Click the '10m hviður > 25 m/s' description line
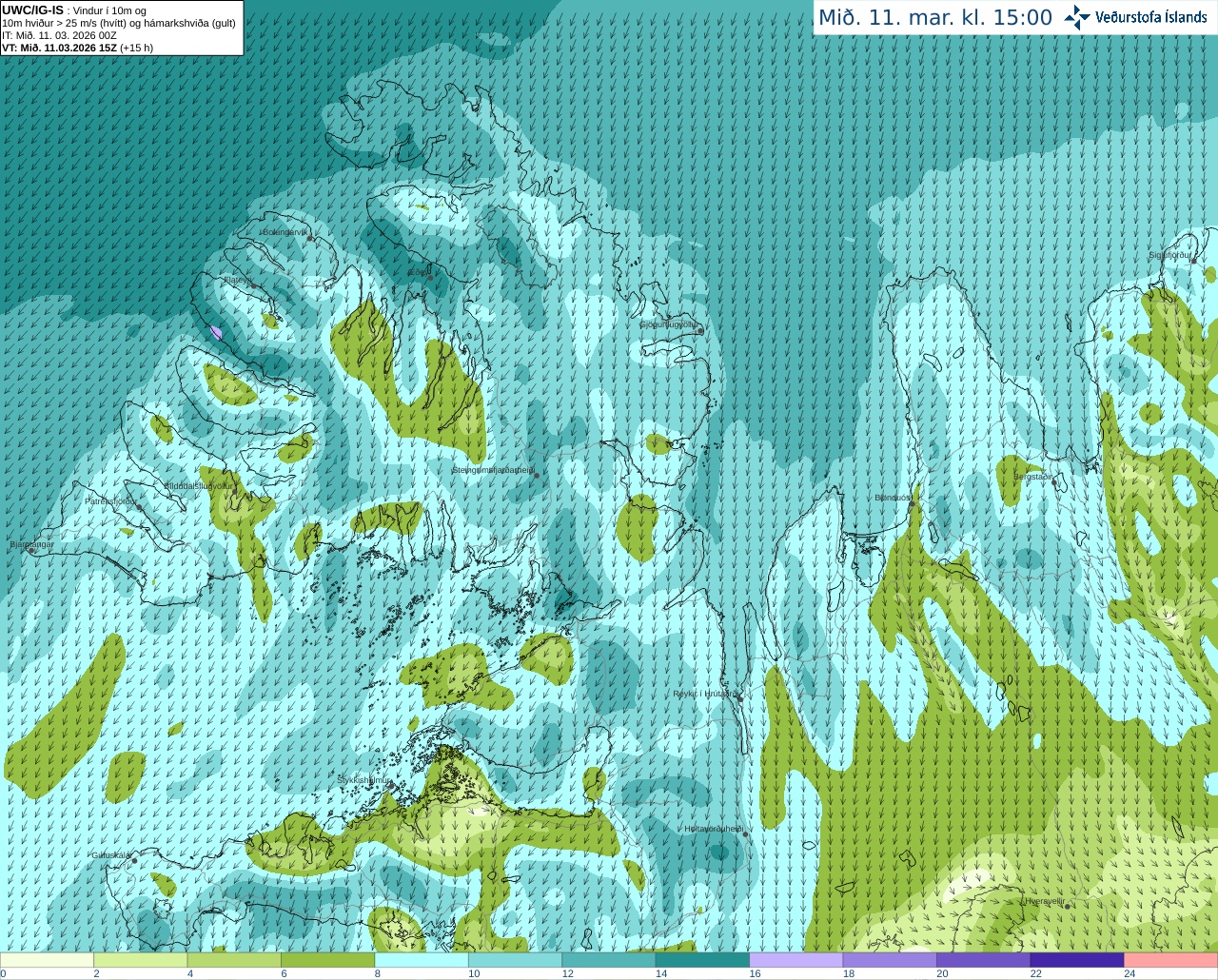The image size is (1218, 980). (x=119, y=23)
